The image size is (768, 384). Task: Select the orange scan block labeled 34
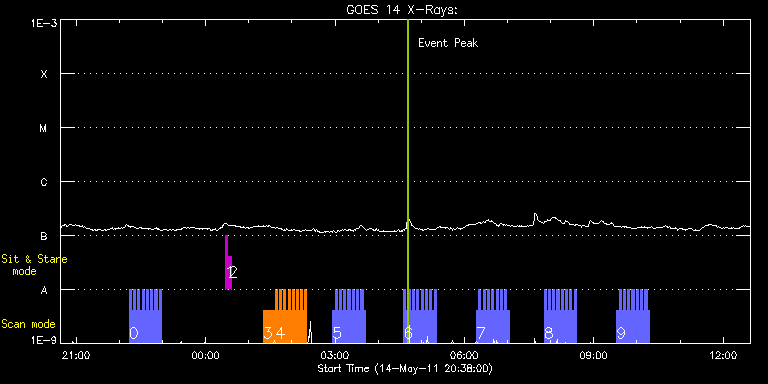pos(285,316)
